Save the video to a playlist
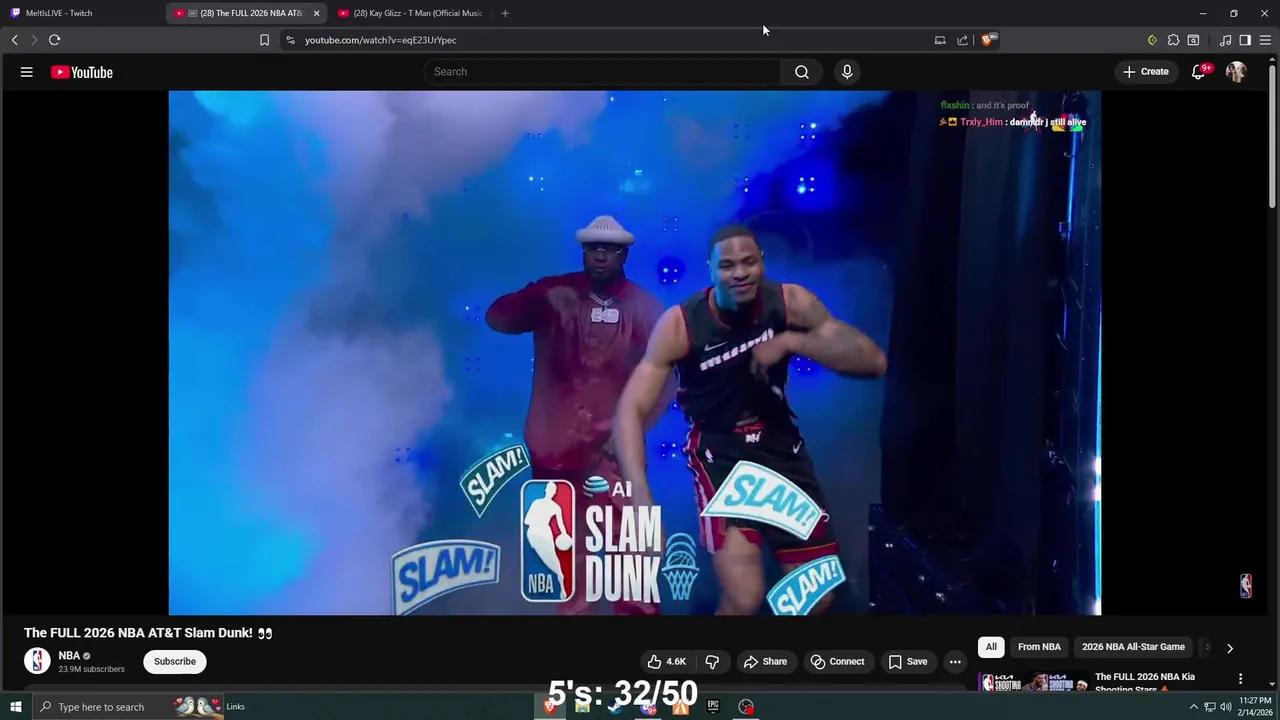The height and width of the screenshot is (720, 1280). [x=908, y=661]
